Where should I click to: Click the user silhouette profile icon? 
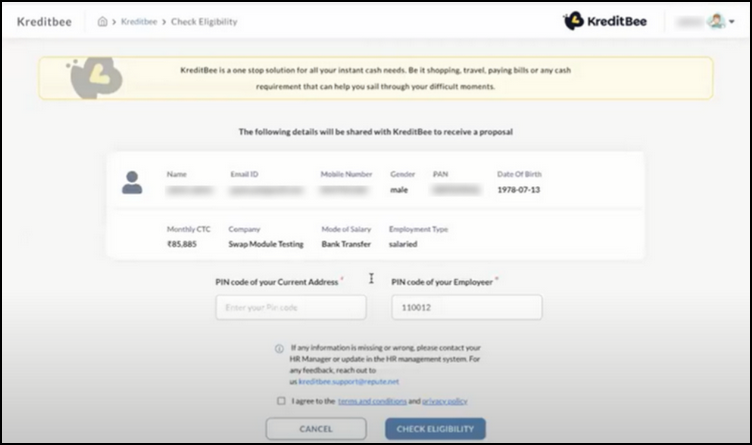[x=132, y=183]
